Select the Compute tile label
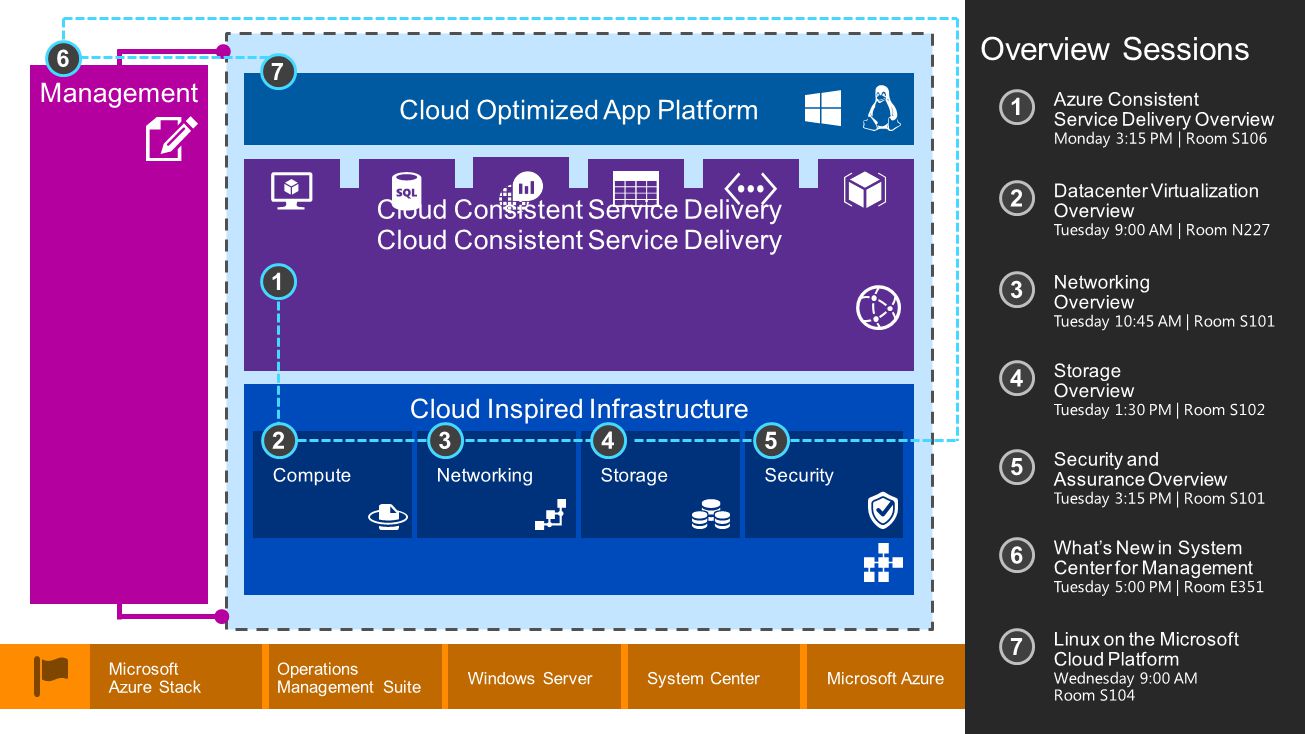 (312, 475)
